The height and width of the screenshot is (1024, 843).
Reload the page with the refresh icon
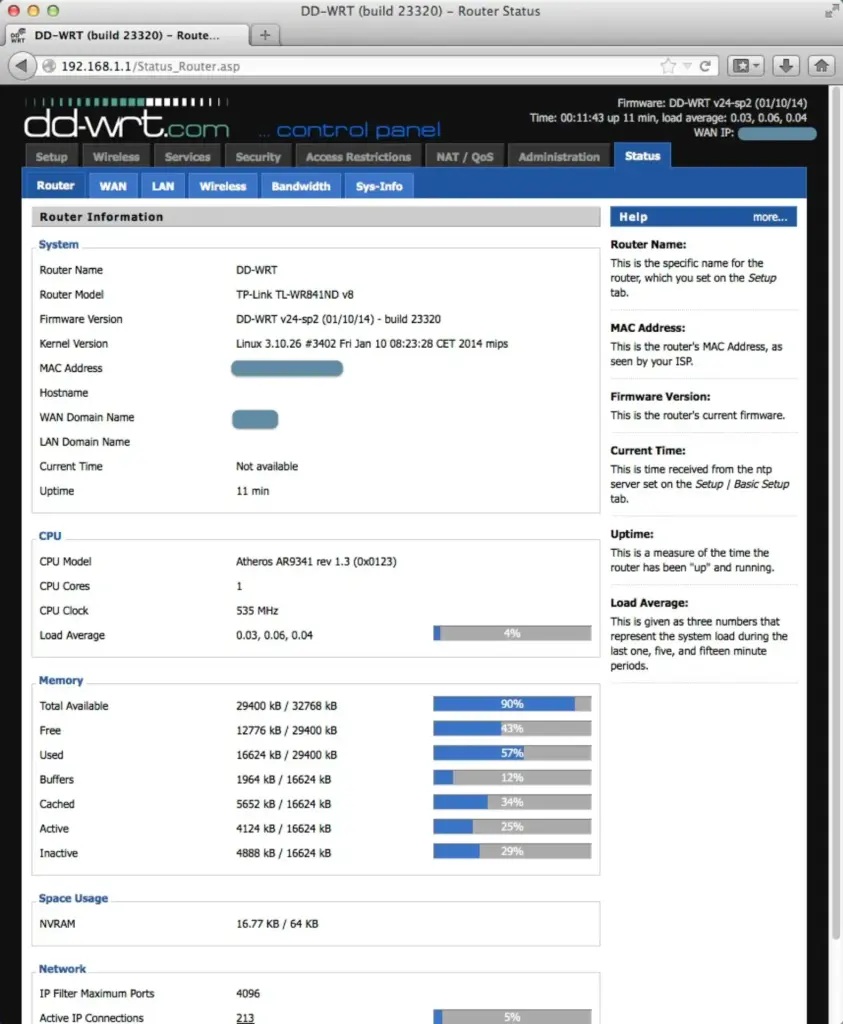tap(706, 66)
